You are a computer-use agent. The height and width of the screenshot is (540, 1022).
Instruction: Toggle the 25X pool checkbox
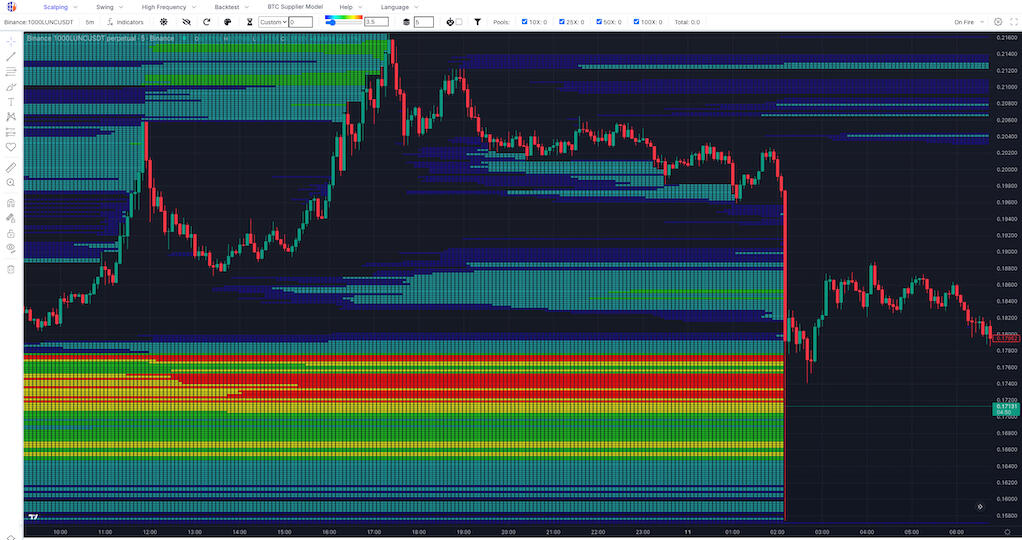(561, 22)
